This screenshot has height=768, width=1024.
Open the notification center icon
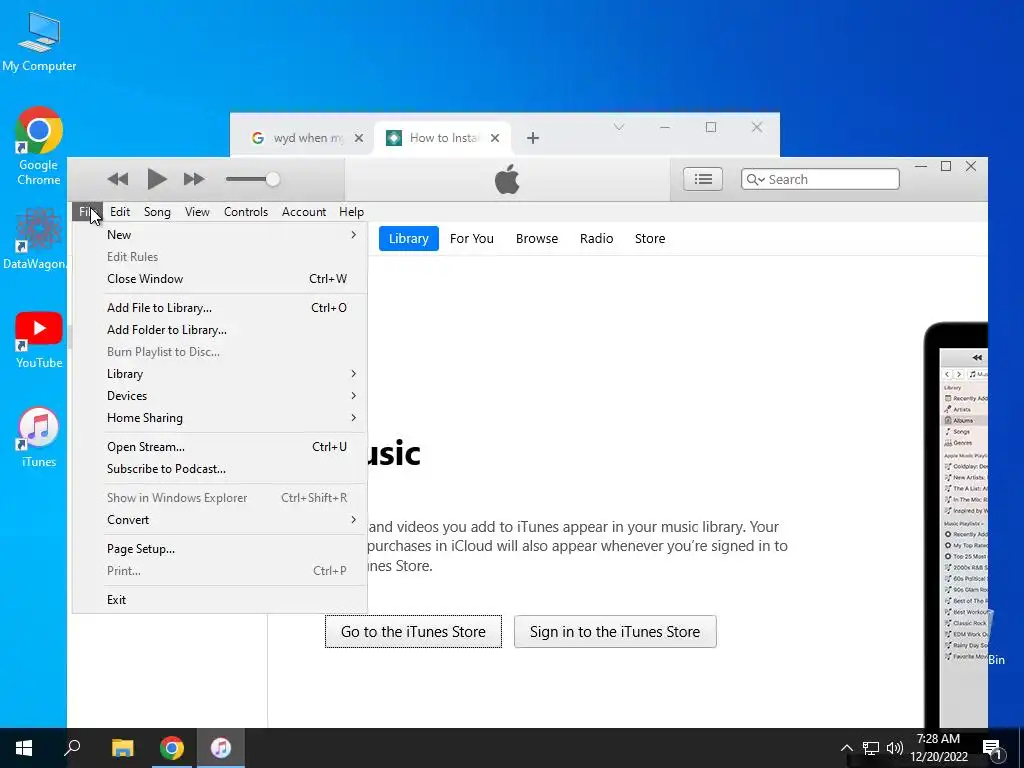click(x=992, y=749)
